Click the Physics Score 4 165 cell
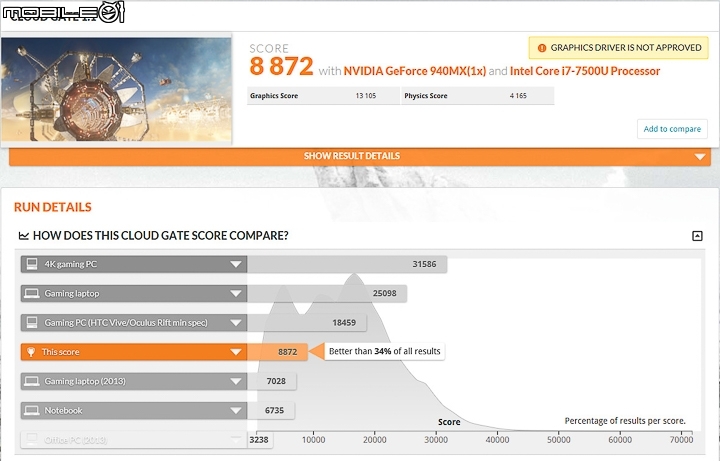Image resolution: width=720 pixels, height=461 pixels. [478, 96]
